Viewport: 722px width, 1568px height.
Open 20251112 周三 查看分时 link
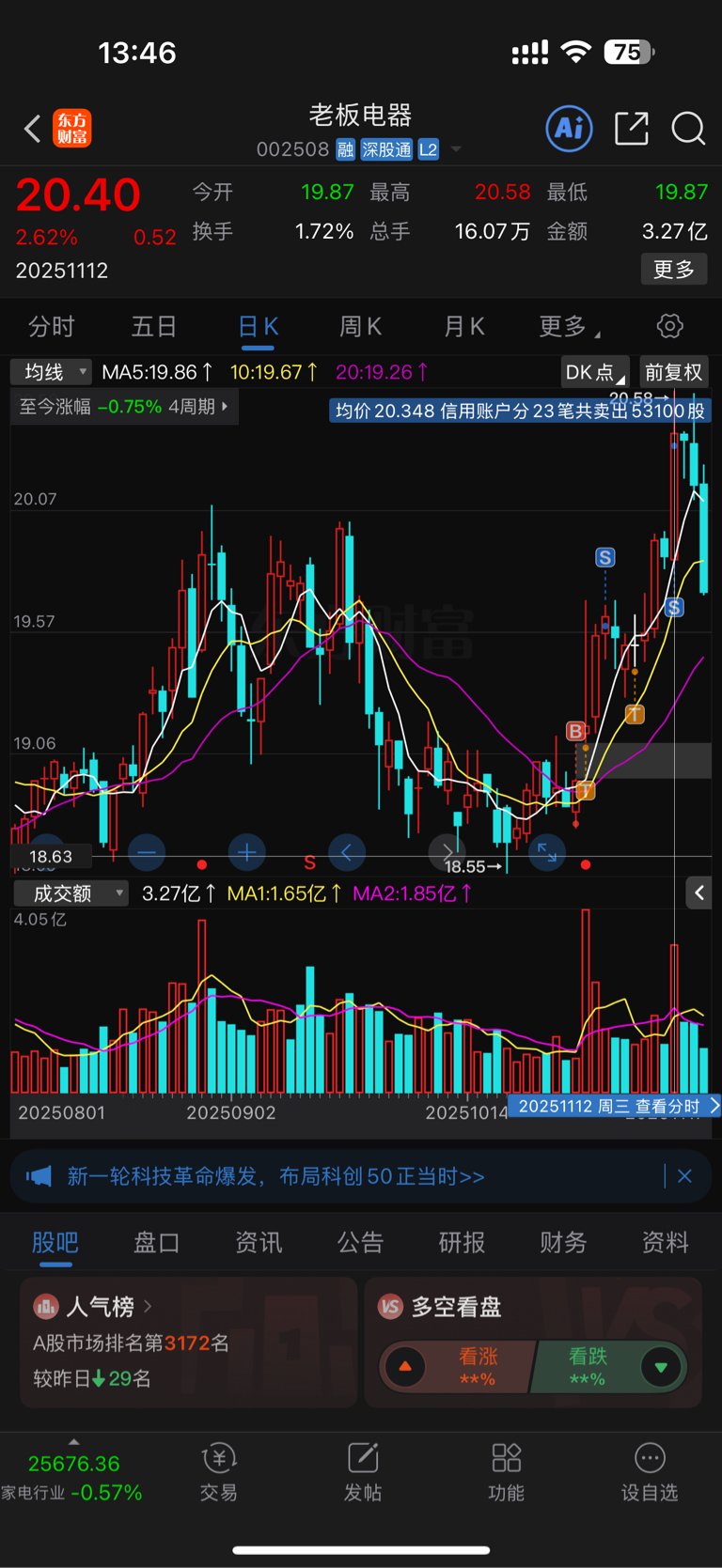(x=614, y=1106)
